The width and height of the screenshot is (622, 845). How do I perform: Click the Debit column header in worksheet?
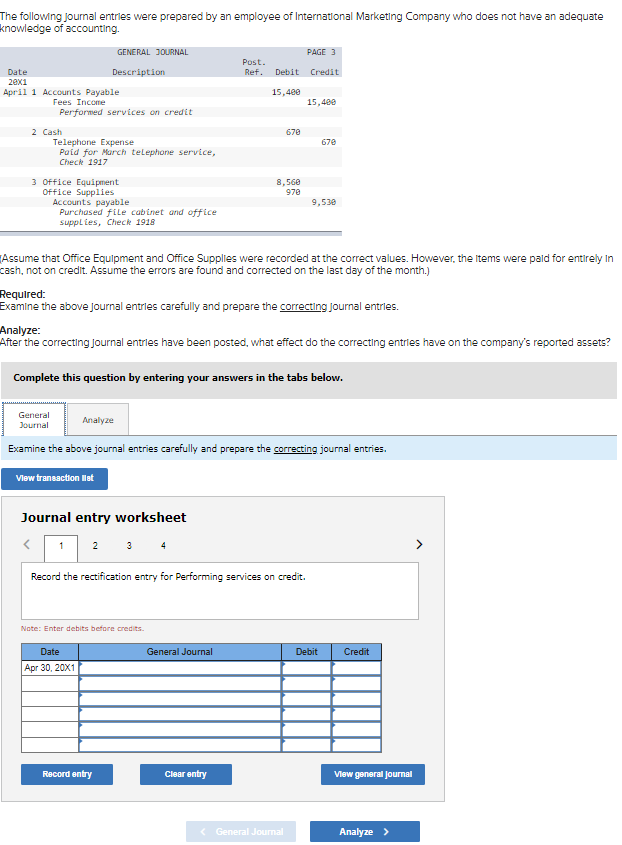coord(307,652)
